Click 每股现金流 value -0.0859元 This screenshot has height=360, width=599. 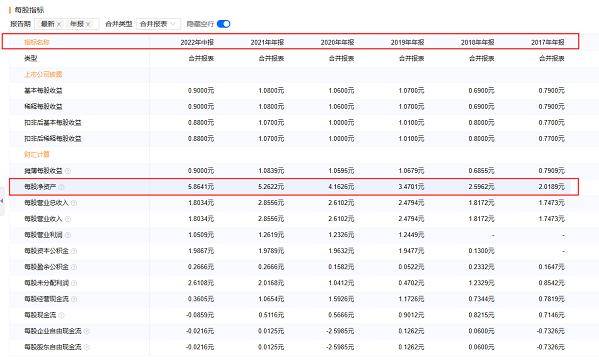tap(200, 315)
